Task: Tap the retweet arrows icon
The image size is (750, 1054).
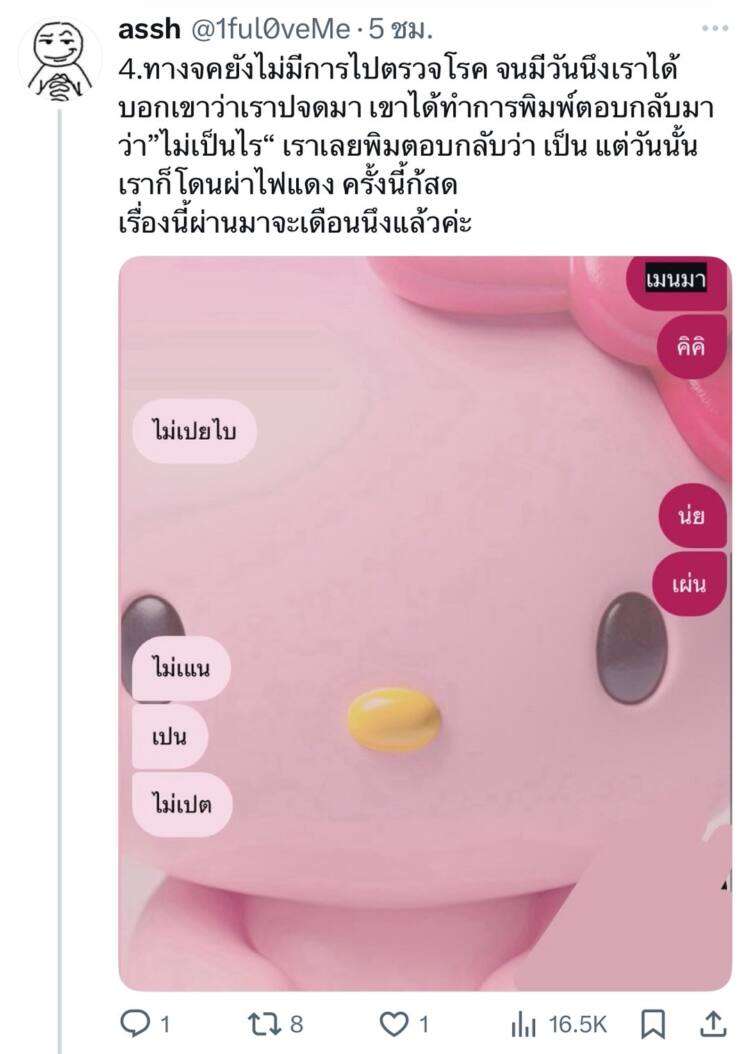Action: point(265,1024)
